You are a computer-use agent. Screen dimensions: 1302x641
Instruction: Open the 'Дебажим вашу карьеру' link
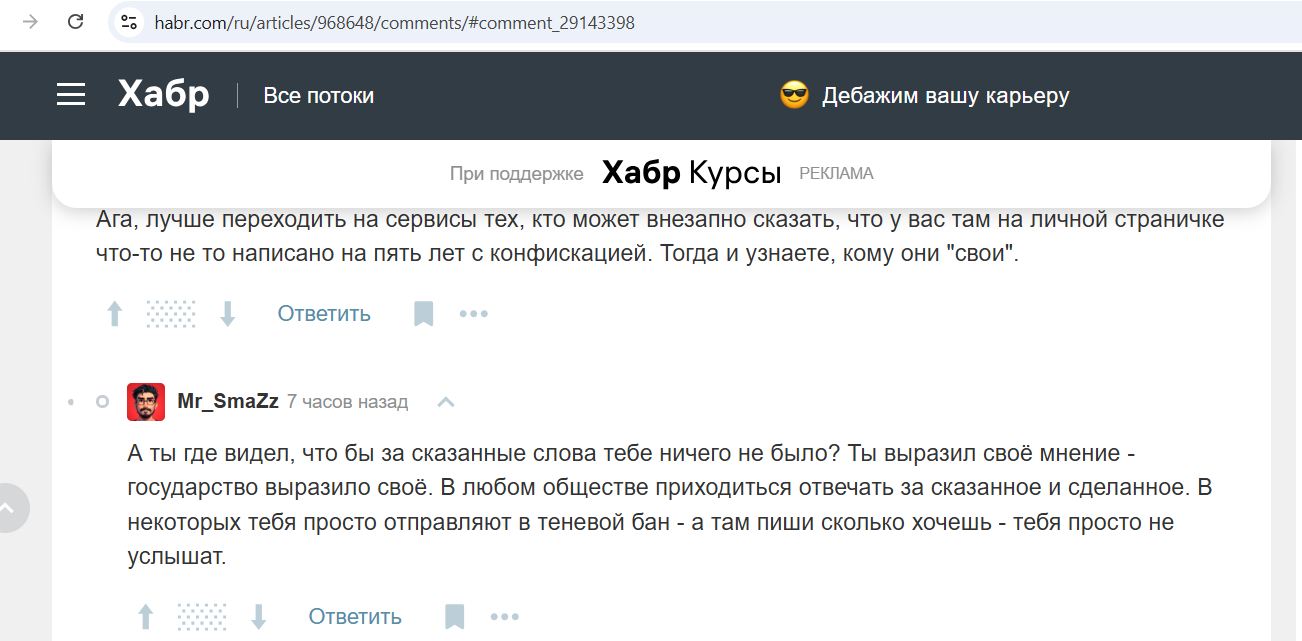(945, 96)
